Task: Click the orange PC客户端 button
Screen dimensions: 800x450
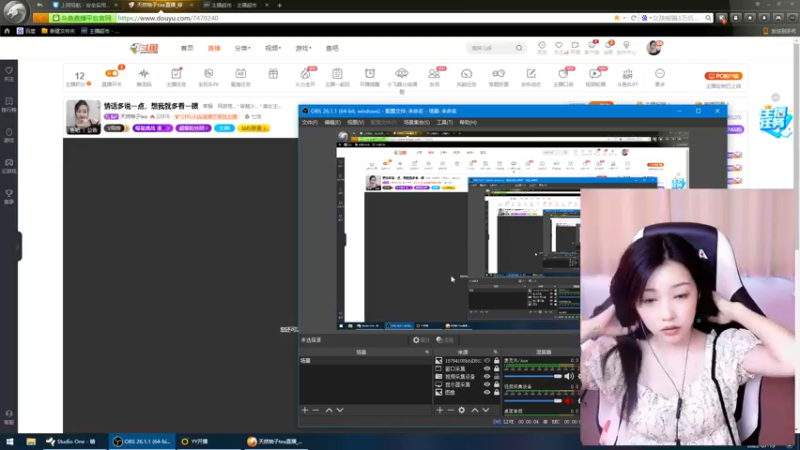Action: (723, 76)
